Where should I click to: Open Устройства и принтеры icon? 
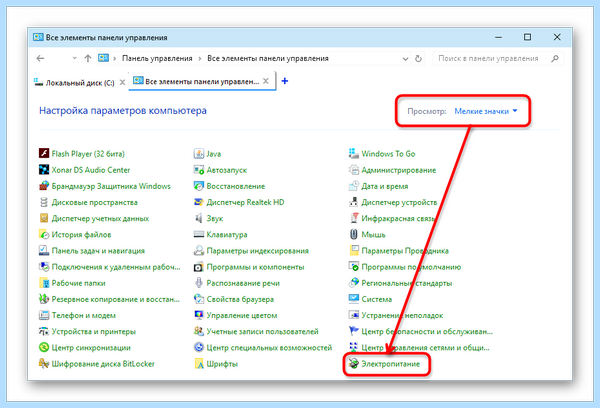pos(44,331)
